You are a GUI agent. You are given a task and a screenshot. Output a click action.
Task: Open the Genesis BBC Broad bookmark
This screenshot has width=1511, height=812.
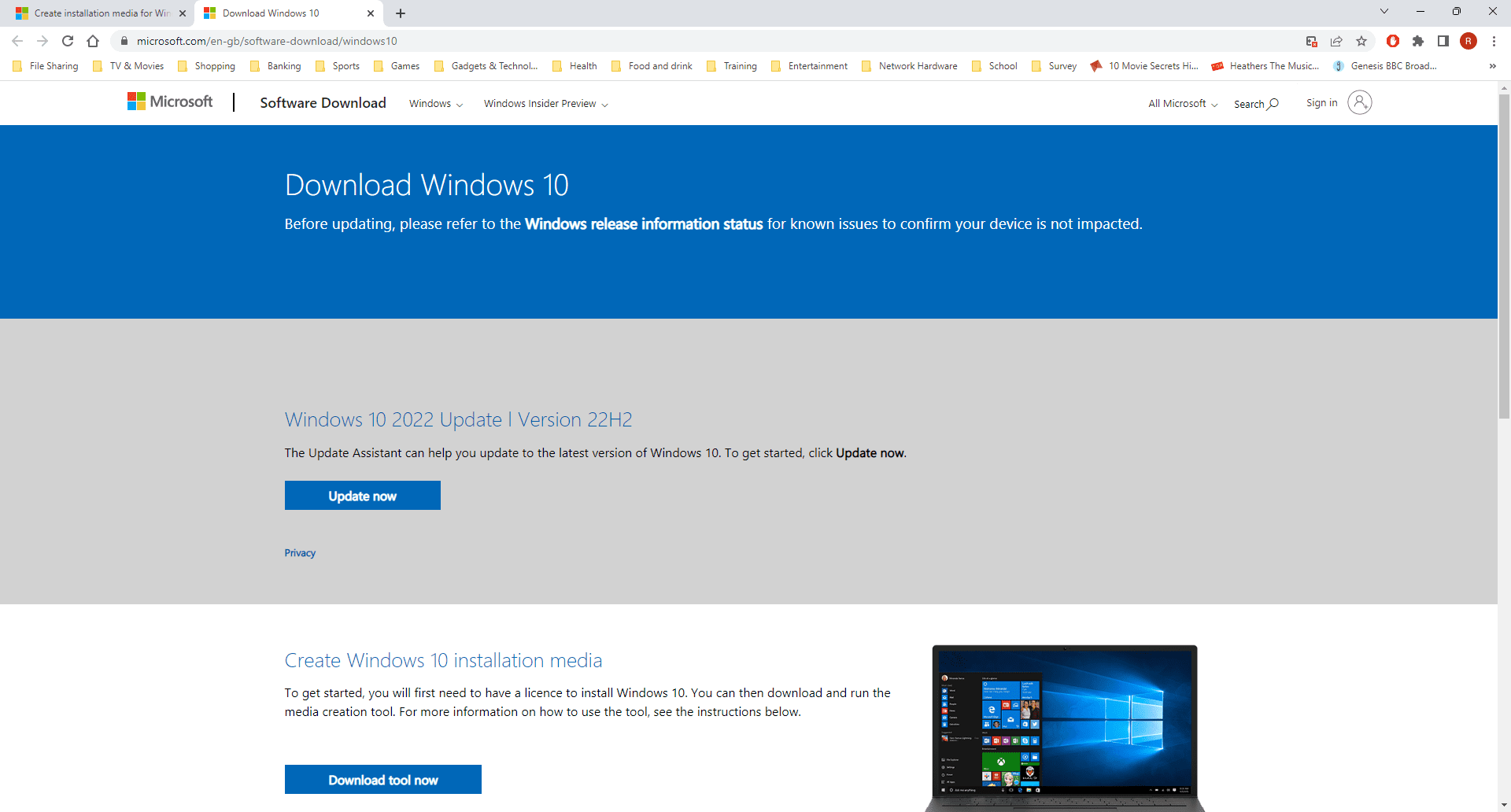coord(1385,66)
